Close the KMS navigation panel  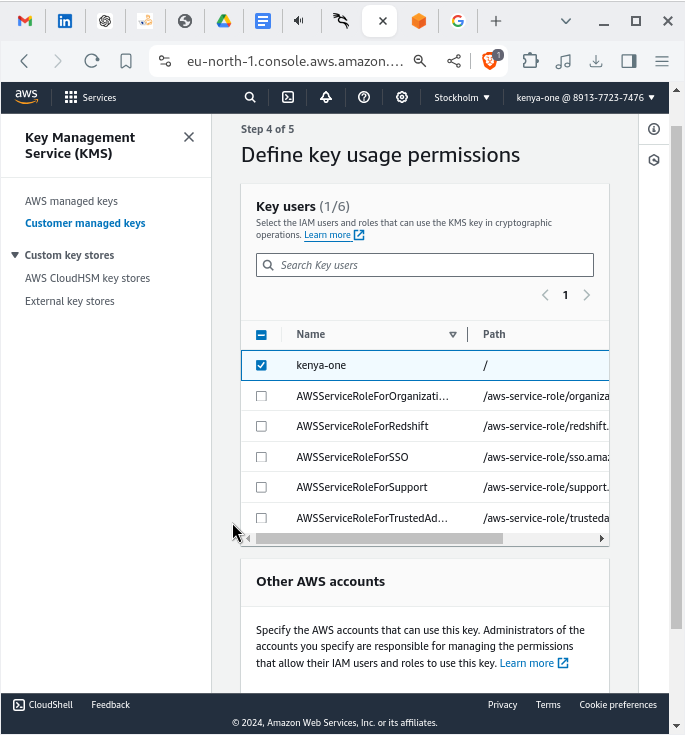point(189,137)
